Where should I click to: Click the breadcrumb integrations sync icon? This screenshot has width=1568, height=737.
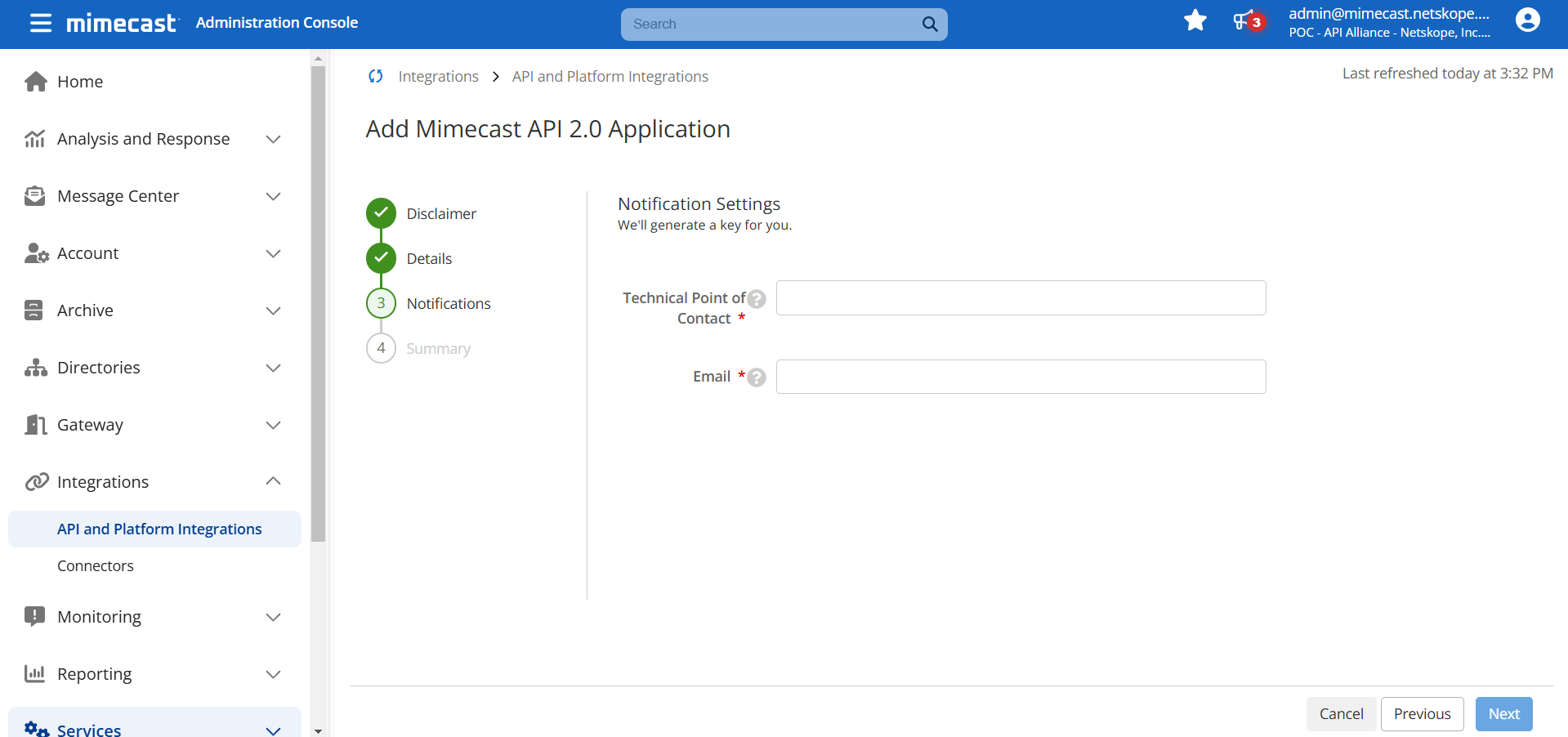click(x=376, y=76)
